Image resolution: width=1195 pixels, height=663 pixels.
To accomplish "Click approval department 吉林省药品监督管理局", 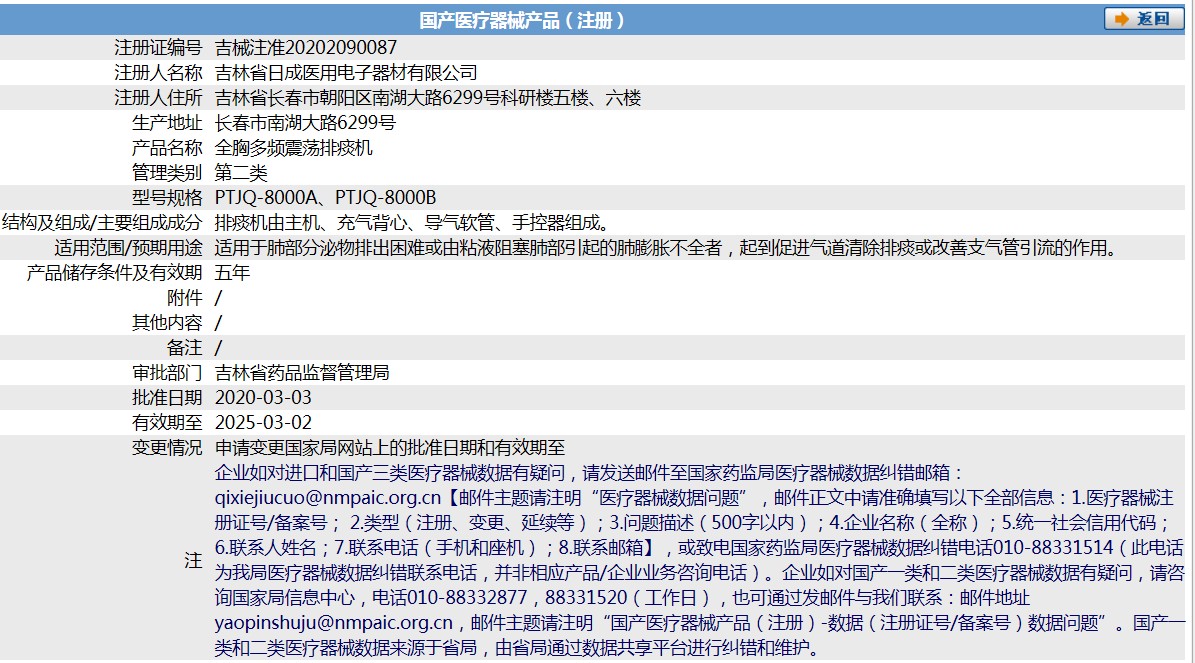I will pos(302,373).
